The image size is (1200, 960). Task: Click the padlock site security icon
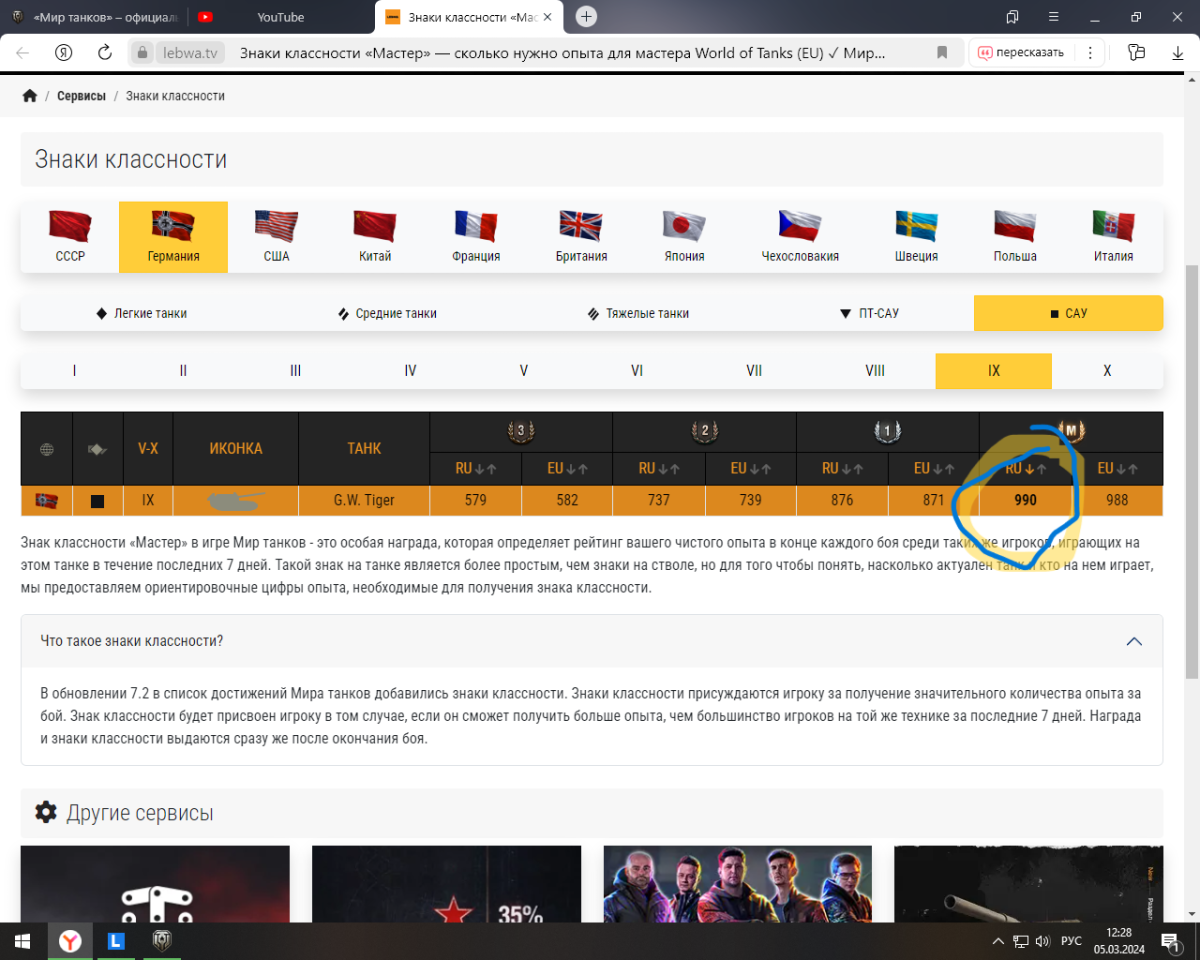click(143, 53)
